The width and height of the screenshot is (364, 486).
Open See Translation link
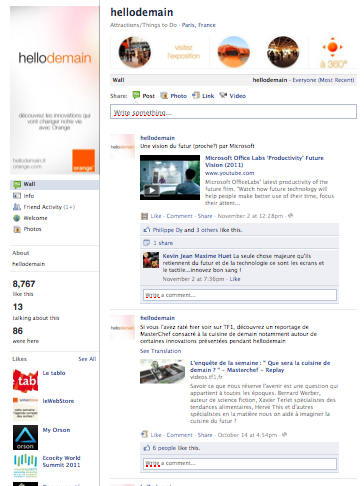point(160,351)
